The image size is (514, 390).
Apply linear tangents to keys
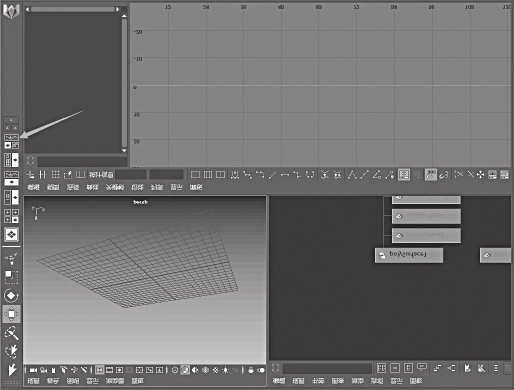click(273, 175)
